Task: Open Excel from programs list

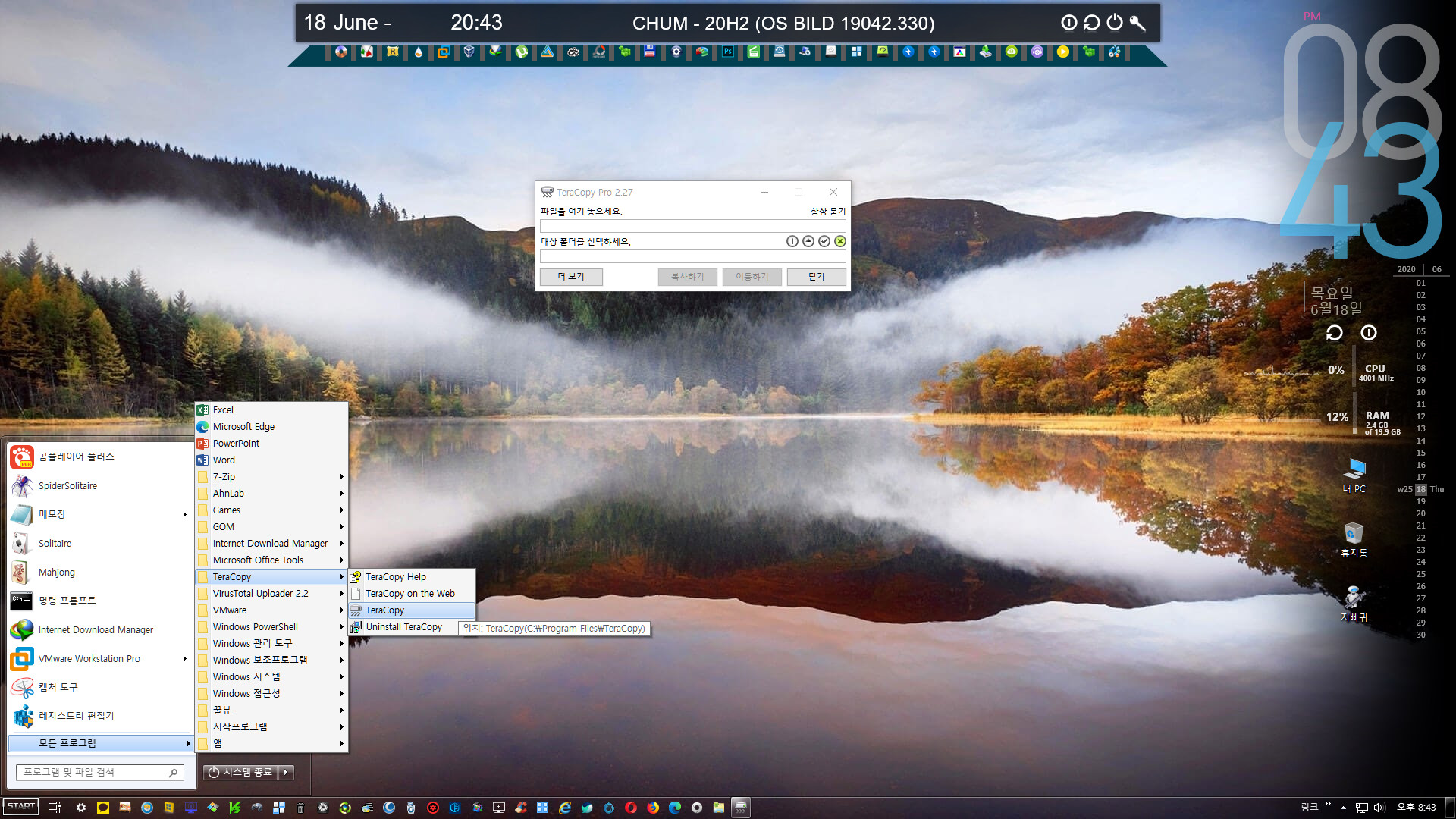Action: (271, 410)
